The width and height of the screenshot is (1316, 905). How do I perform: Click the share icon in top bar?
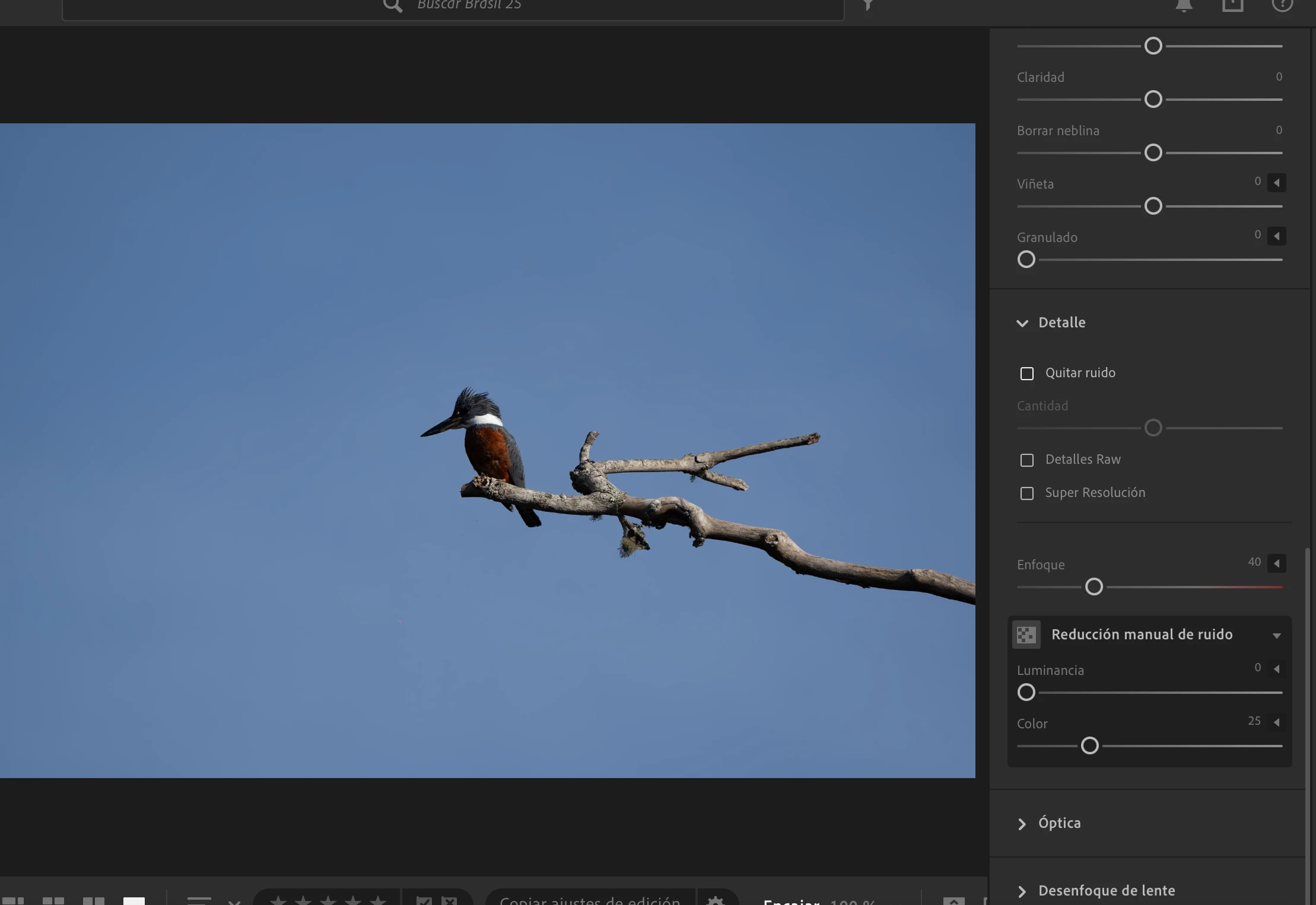click(1232, 5)
